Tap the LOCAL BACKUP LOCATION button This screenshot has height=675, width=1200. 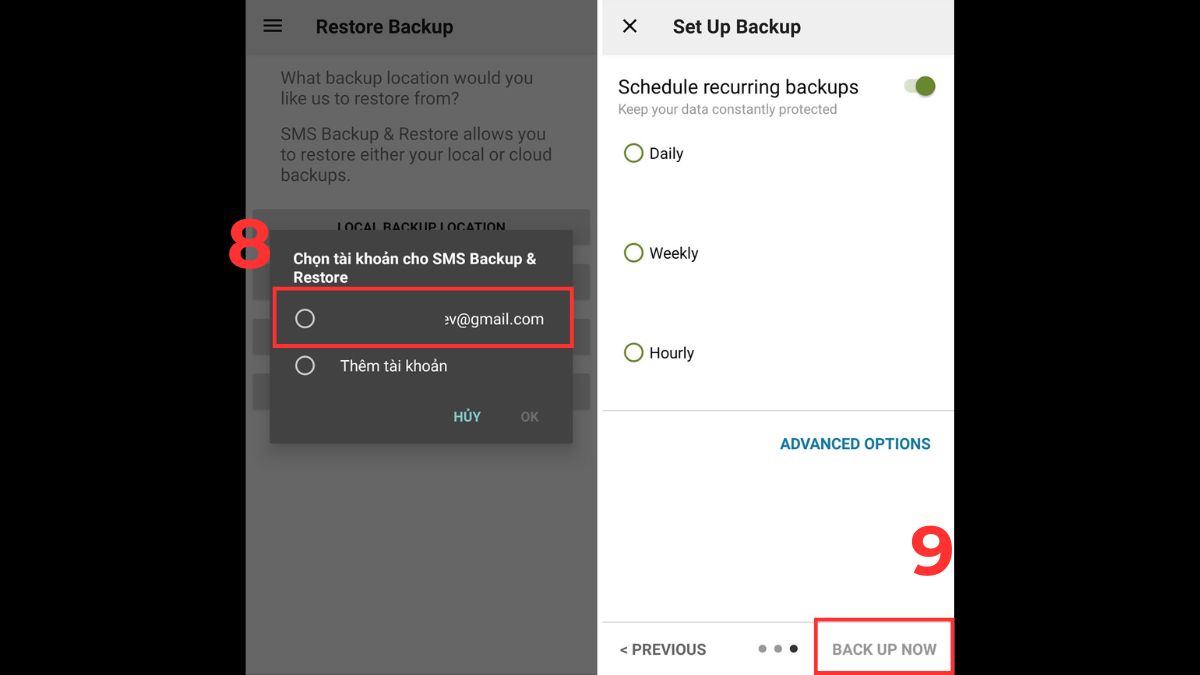[421, 224]
